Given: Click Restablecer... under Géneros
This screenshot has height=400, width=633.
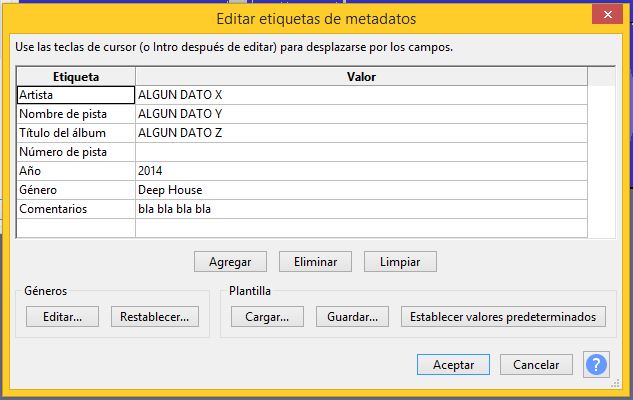Looking at the screenshot, I should (x=155, y=317).
